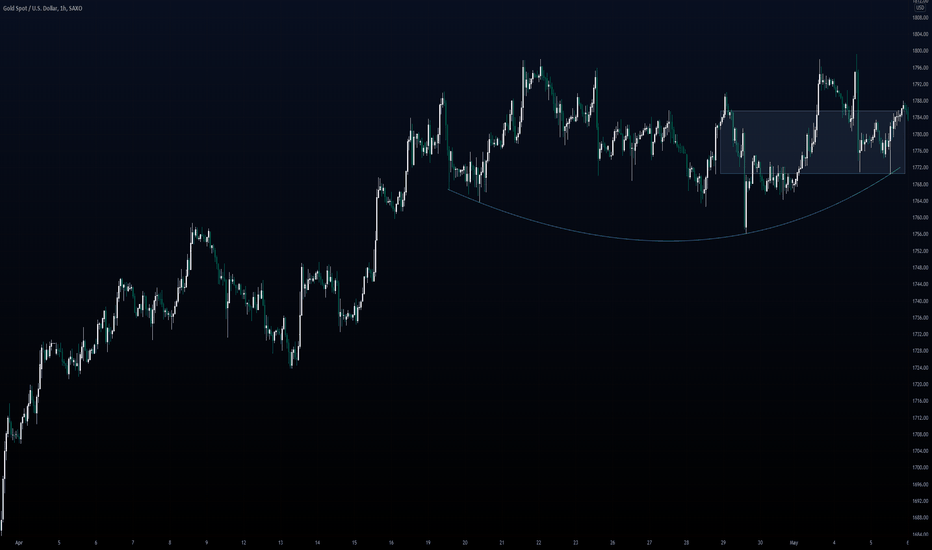The height and width of the screenshot is (550, 932).
Task: Click date 7 on the time axis
Action: (133, 542)
